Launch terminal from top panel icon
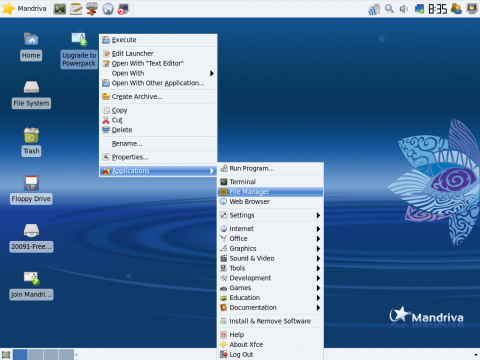480x360 pixels. (x=60, y=9)
